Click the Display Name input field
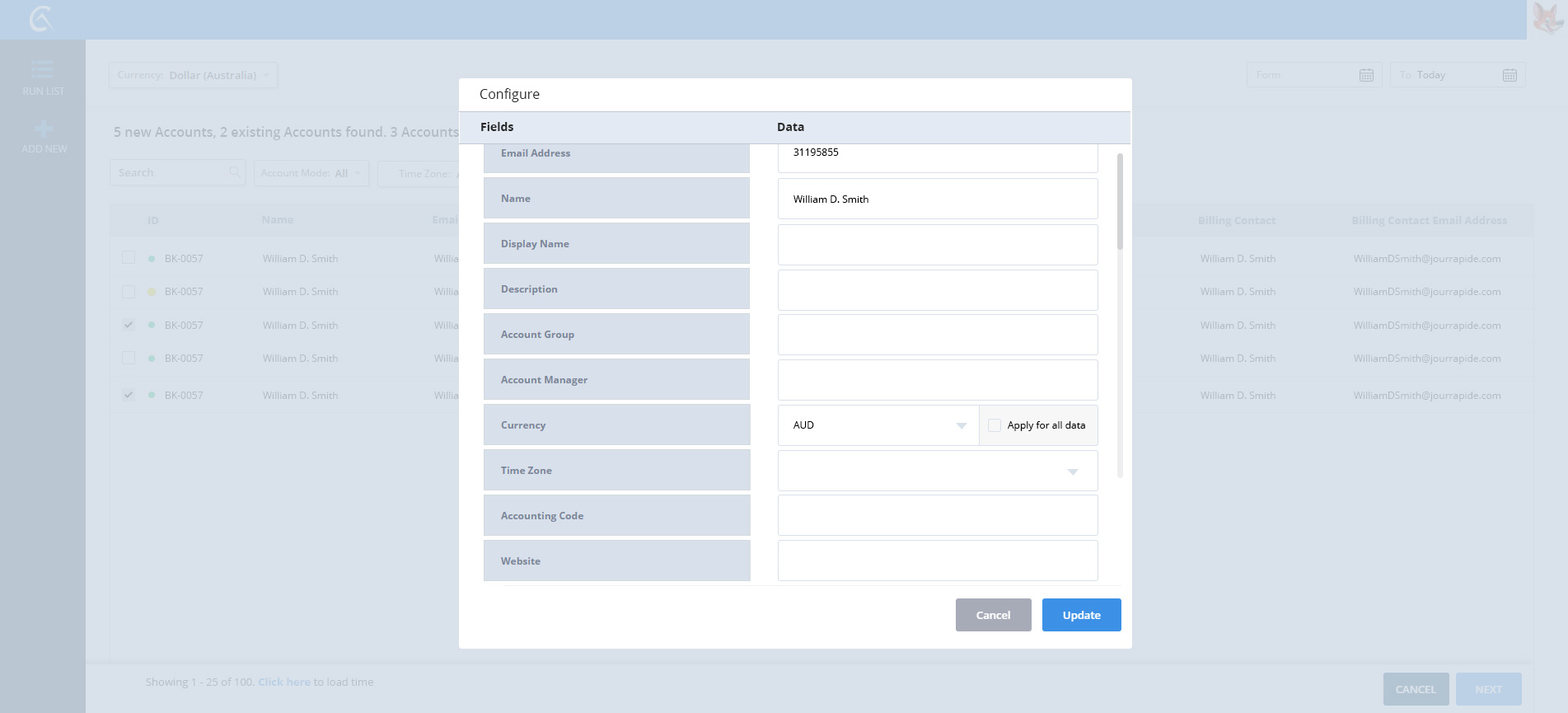The image size is (1568, 713). pos(937,245)
